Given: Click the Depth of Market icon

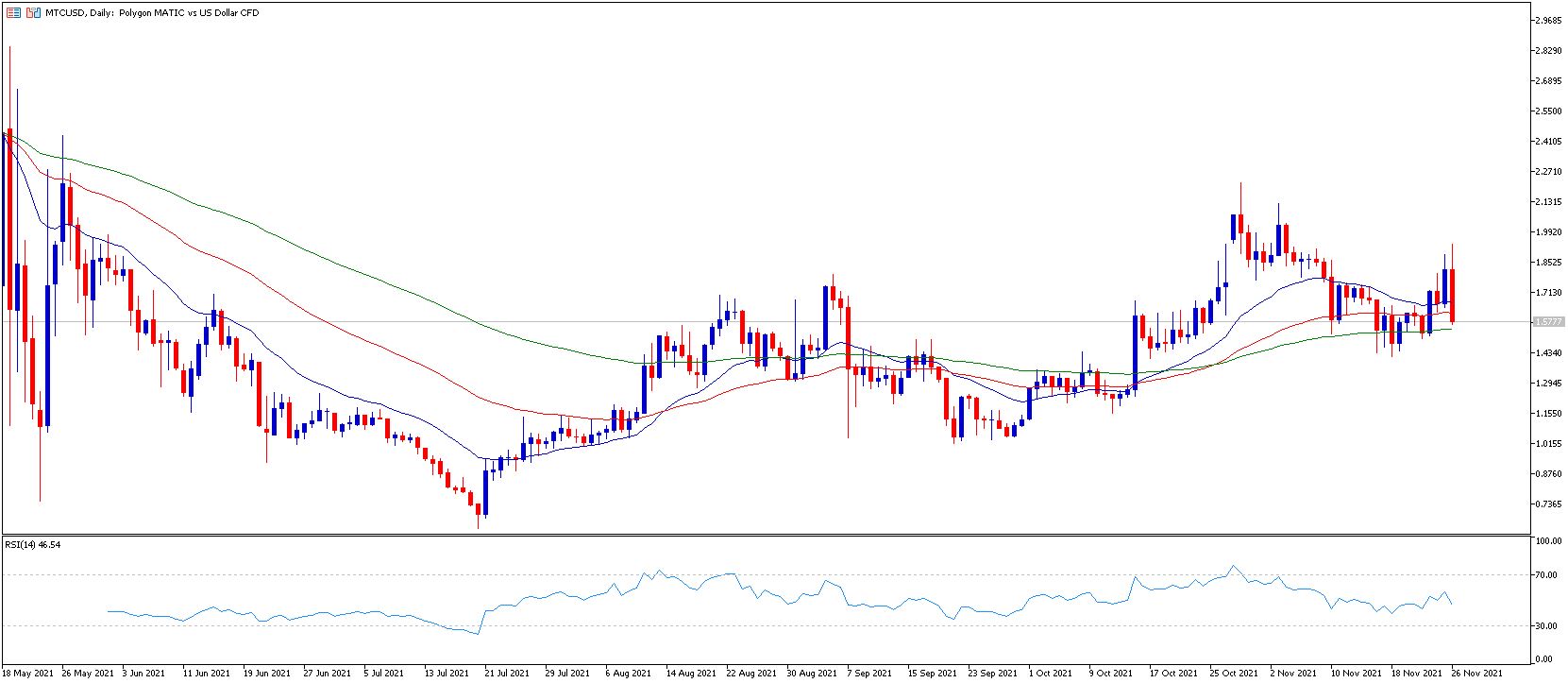Looking at the screenshot, I should [x=33, y=13].
